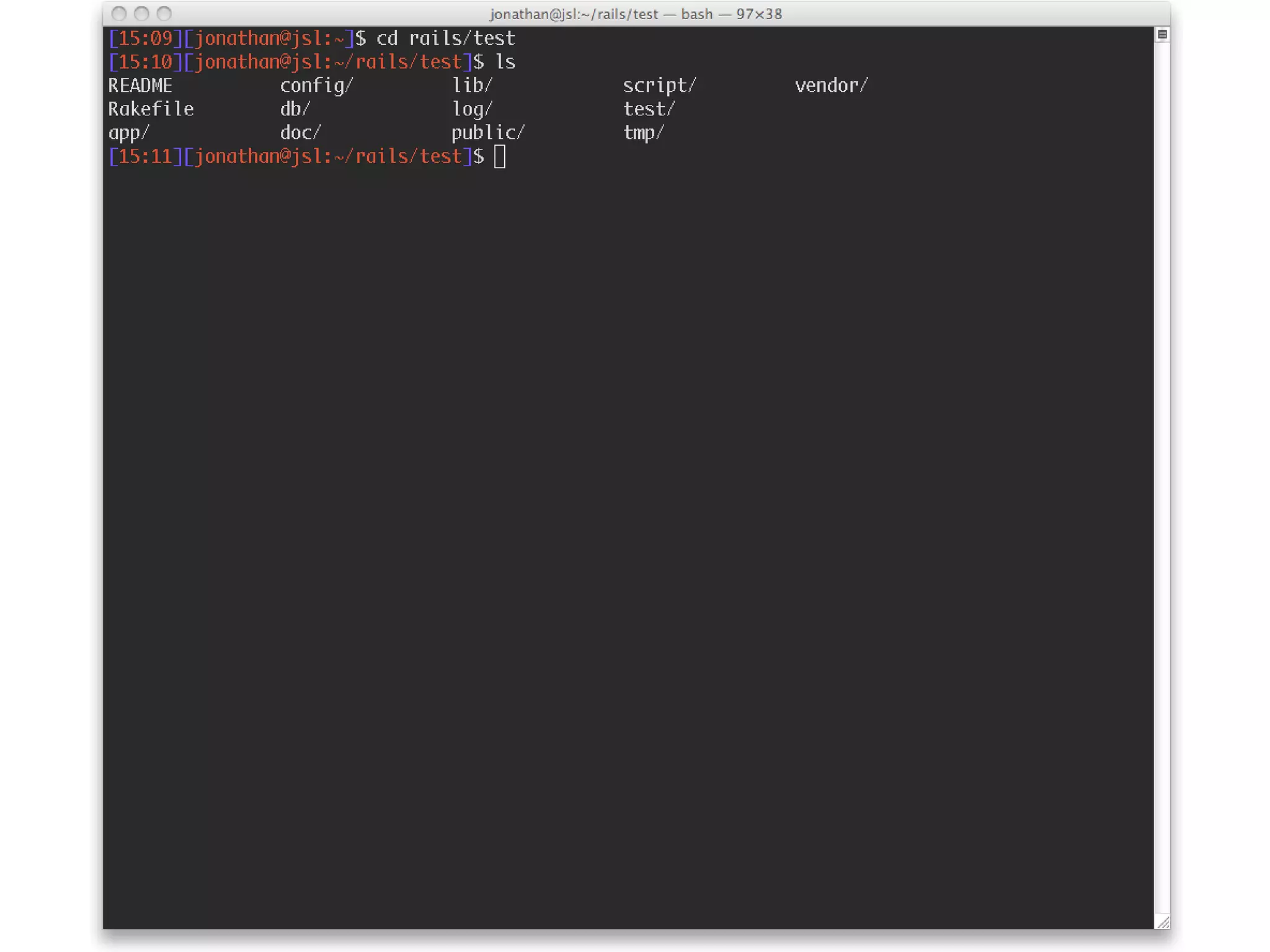Click the [15:11] prompt timestamp

click(145, 156)
